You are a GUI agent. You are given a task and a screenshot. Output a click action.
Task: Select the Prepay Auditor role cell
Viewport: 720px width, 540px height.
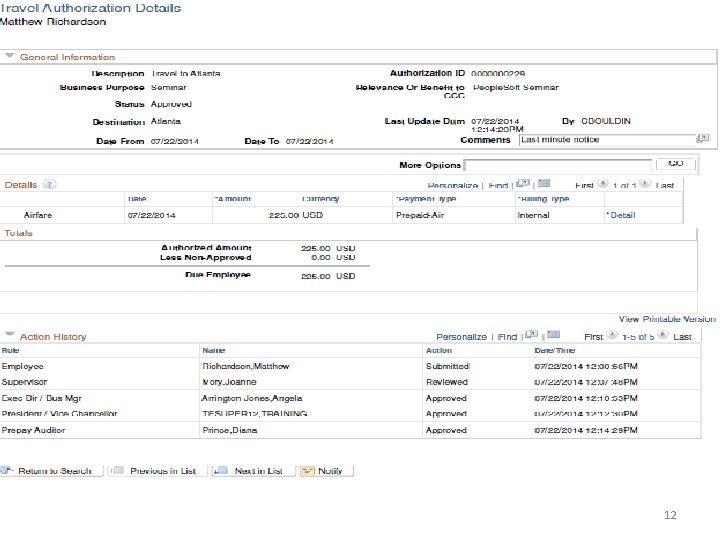(x=33, y=430)
